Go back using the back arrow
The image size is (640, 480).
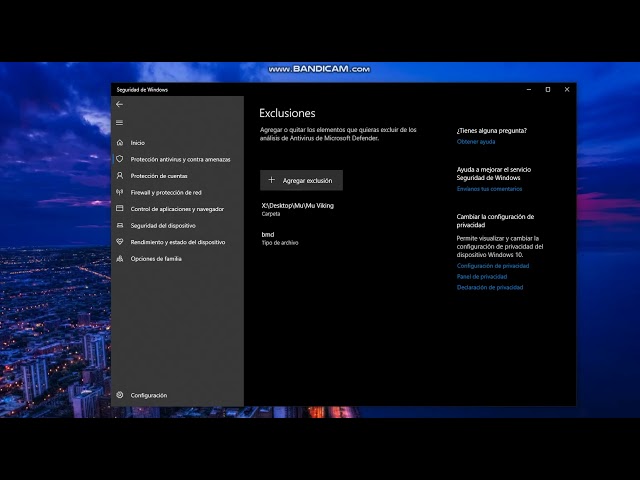(x=119, y=104)
